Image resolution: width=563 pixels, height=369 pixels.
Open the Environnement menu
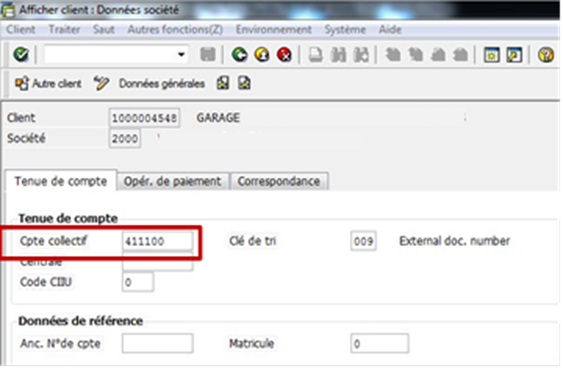click(x=274, y=29)
